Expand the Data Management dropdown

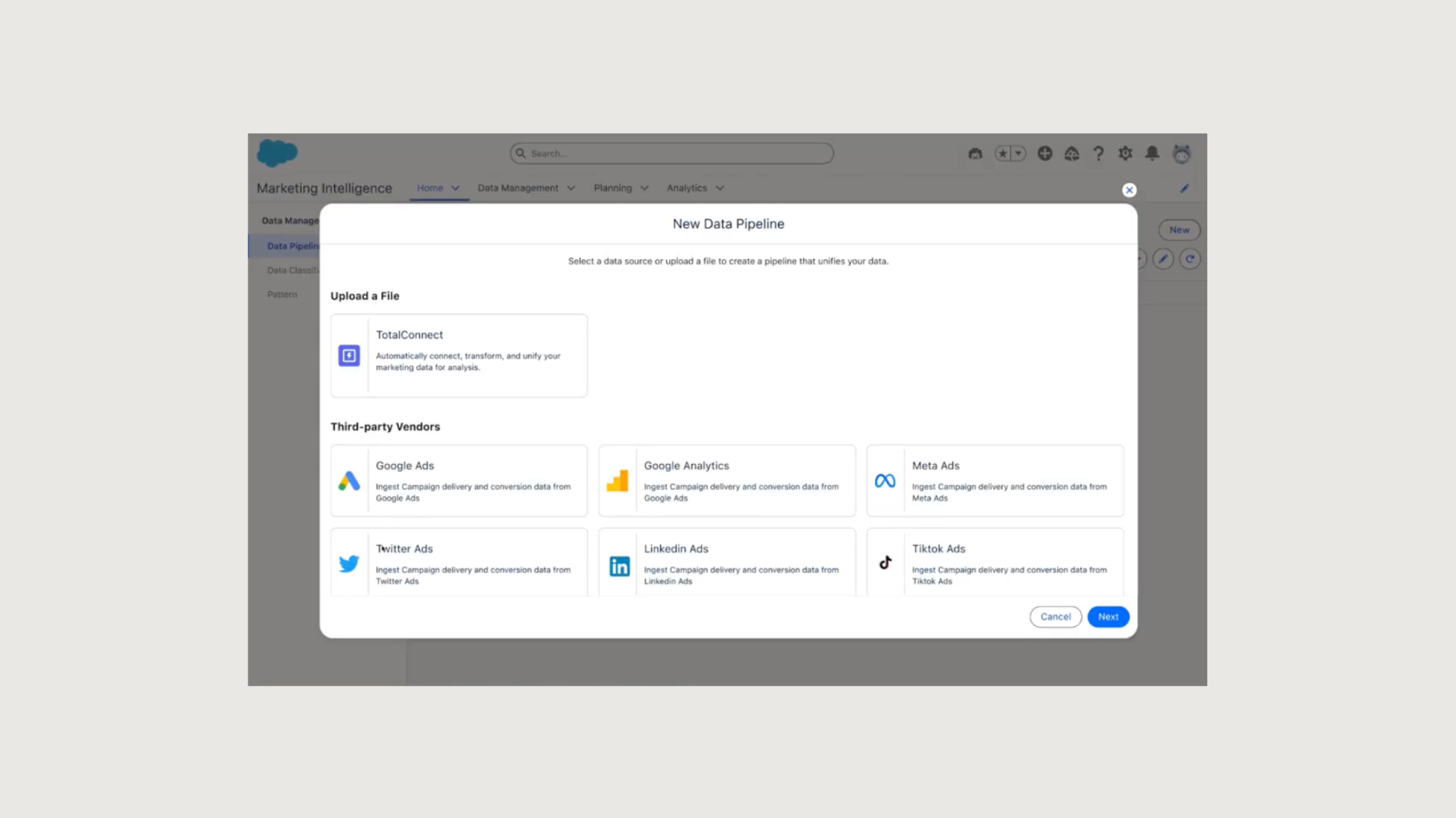[x=572, y=188]
